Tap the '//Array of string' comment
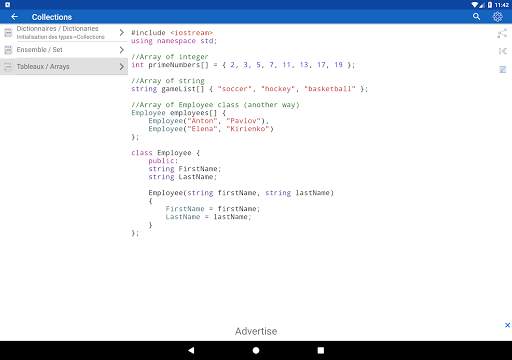The width and height of the screenshot is (512, 360). coord(168,81)
